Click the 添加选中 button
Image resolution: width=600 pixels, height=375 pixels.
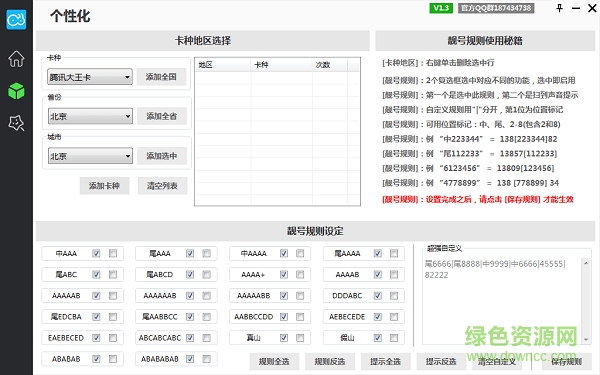tap(161, 156)
